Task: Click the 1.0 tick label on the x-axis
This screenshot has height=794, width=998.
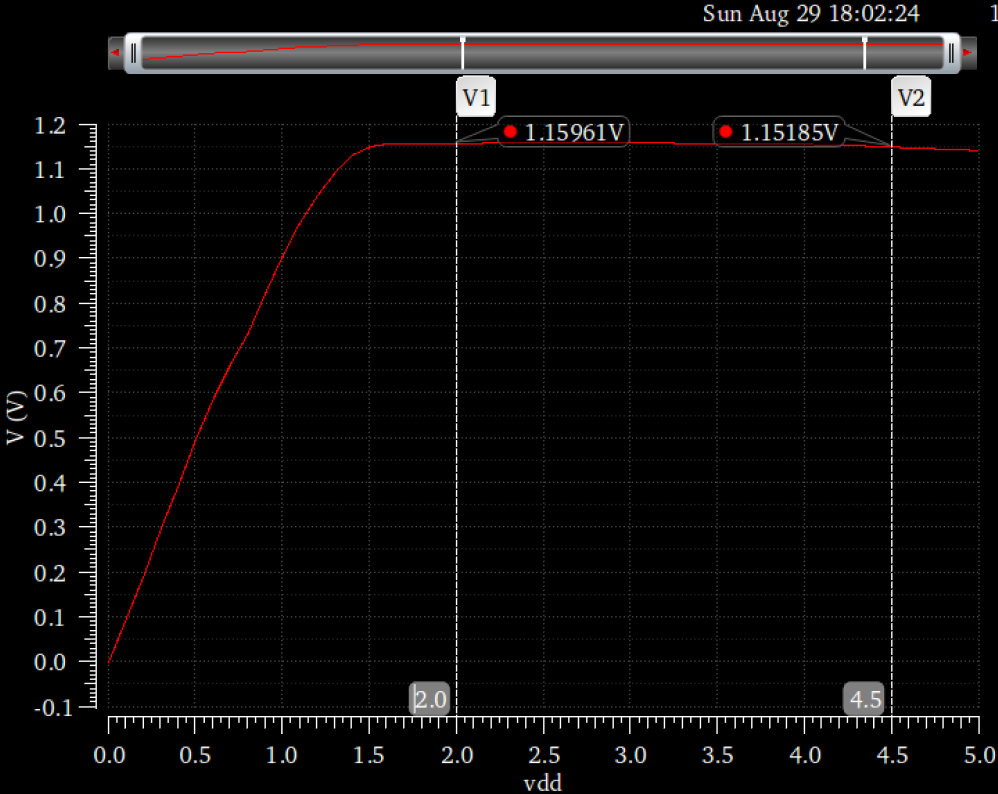Action: tap(281, 755)
